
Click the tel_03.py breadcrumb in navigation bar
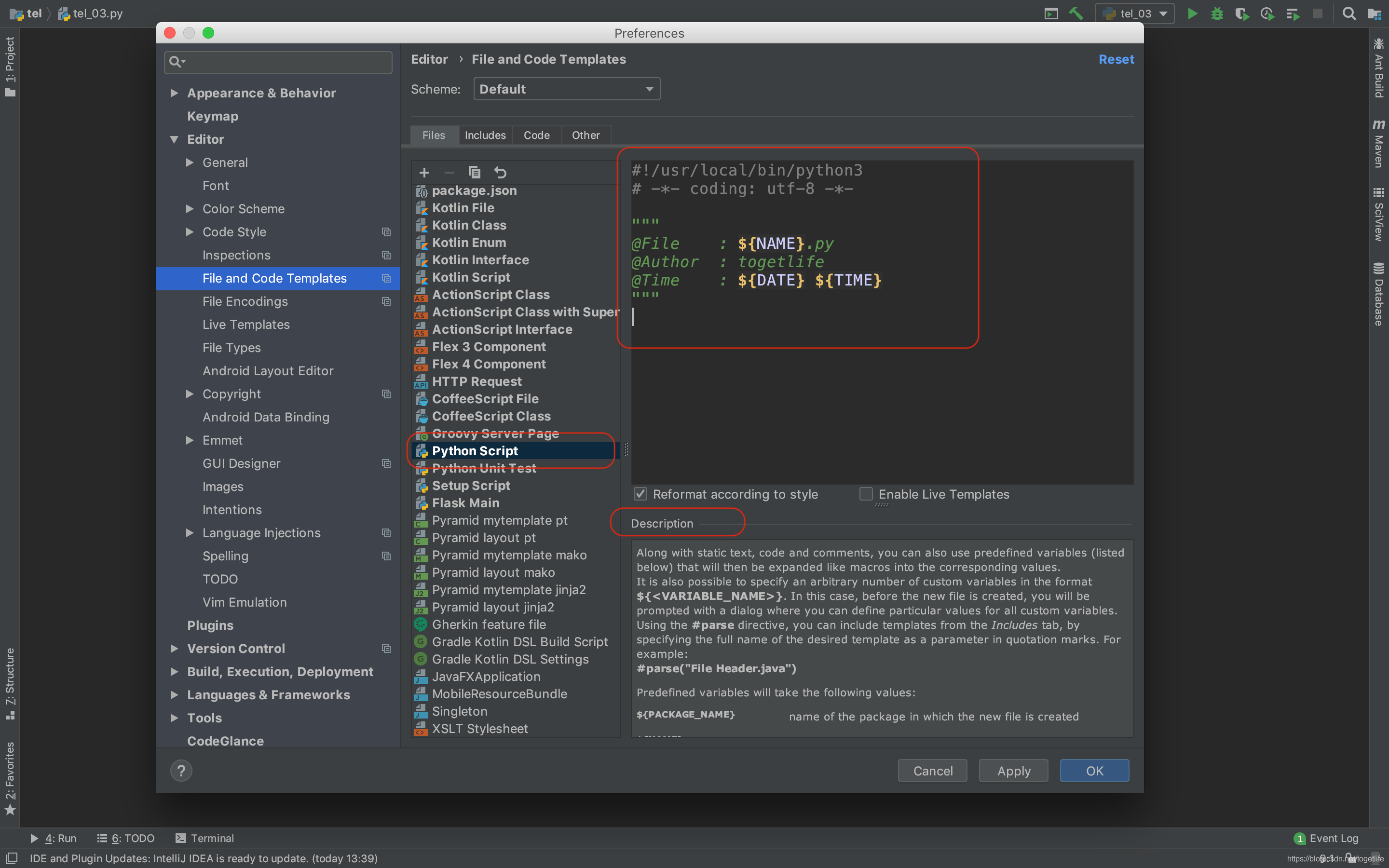pyautogui.click(x=91, y=13)
